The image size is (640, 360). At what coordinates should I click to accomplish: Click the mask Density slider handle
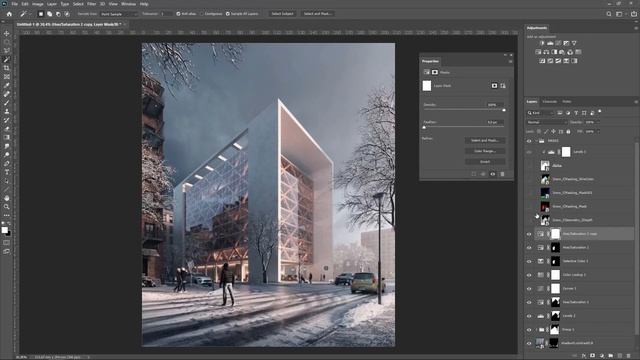pyautogui.click(x=504, y=110)
